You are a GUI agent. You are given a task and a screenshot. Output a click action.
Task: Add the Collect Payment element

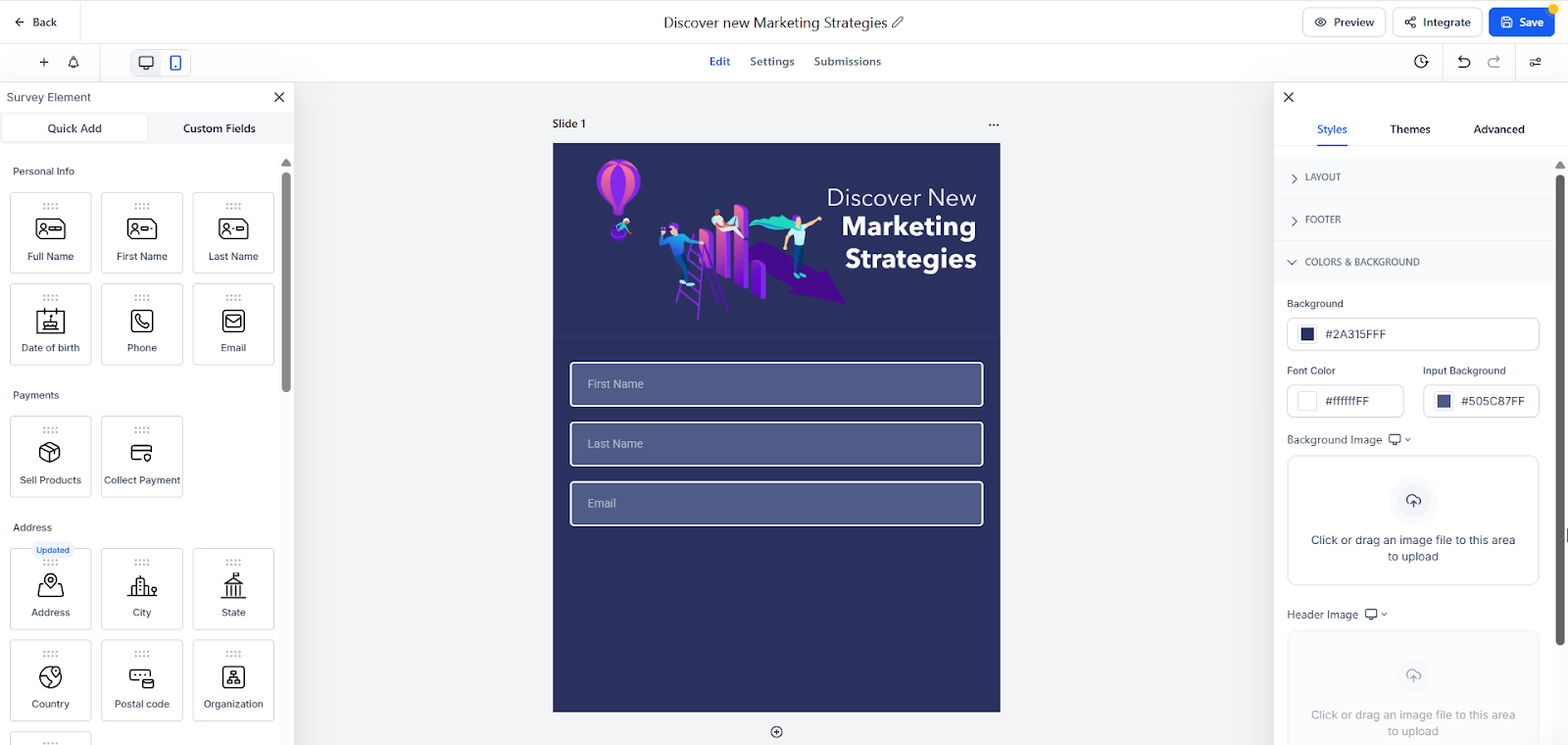coord(142,457)
